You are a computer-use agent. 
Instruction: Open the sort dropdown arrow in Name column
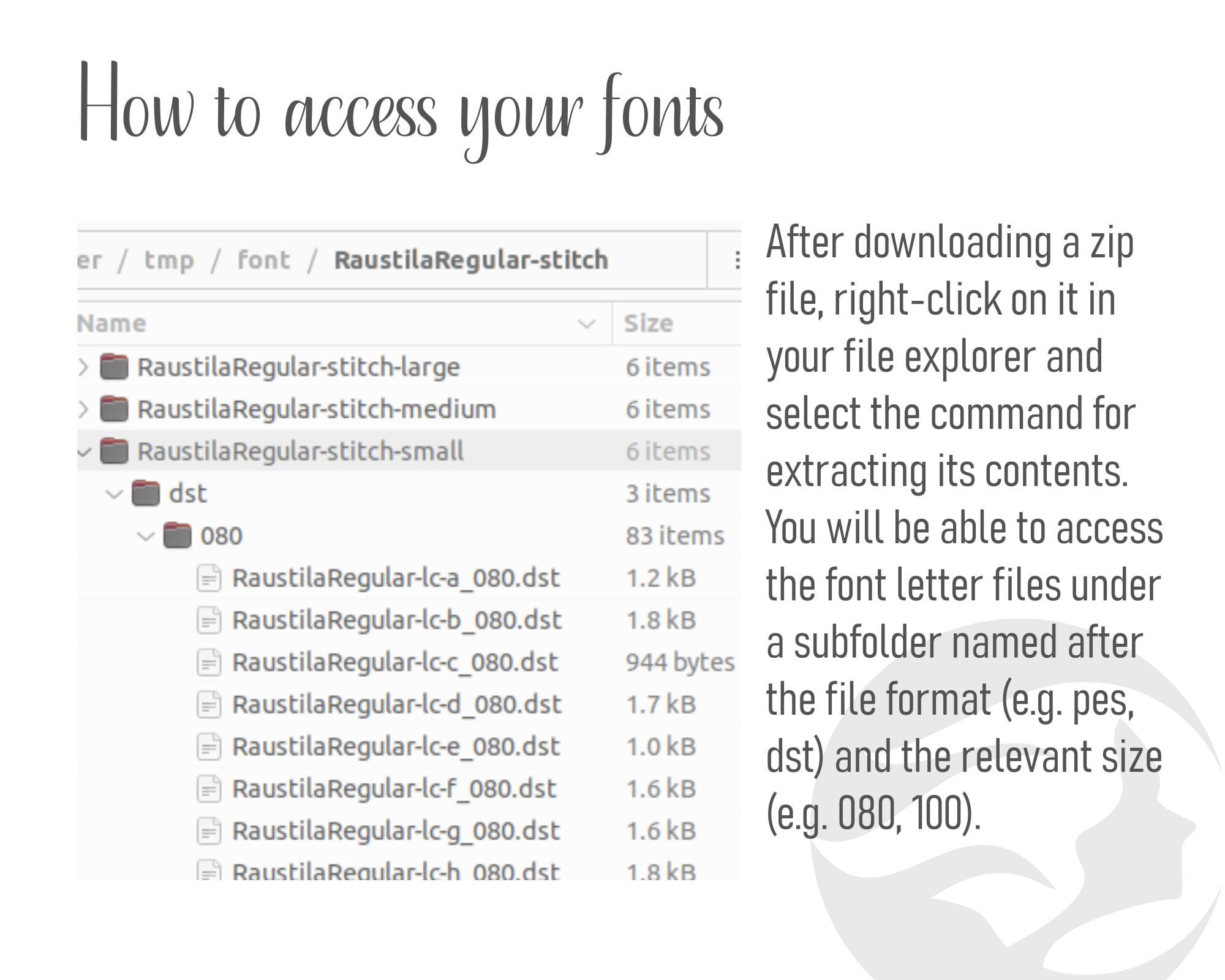pyautogui.click(x=587, y=323)
